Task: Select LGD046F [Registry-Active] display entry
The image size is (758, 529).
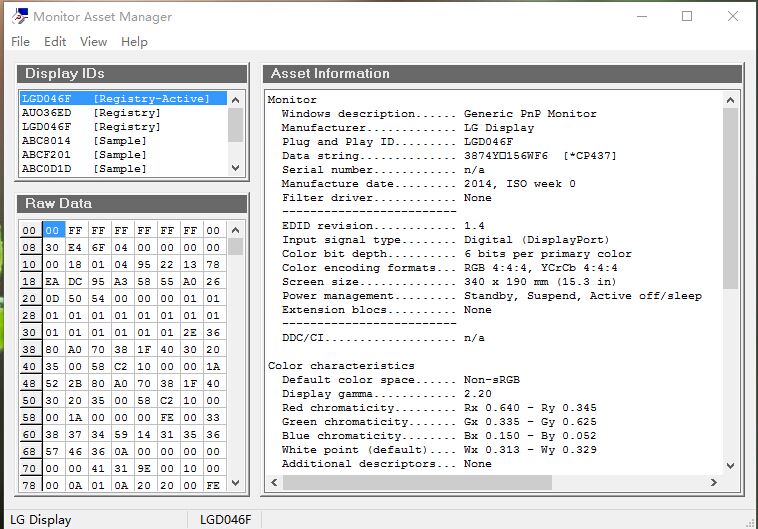Action: (x=123, y=99)
